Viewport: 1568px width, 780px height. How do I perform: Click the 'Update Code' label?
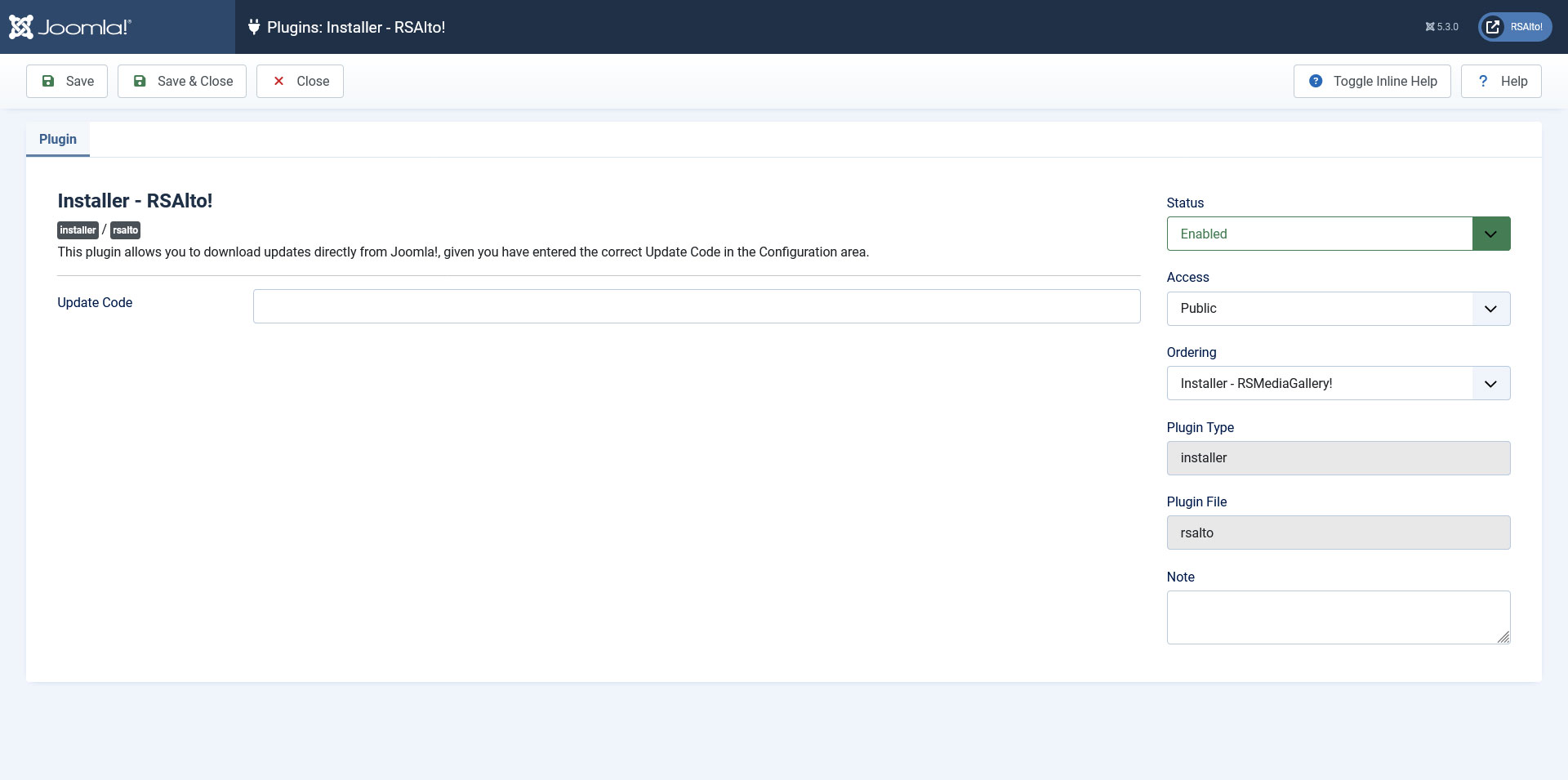tap(95, 302)
